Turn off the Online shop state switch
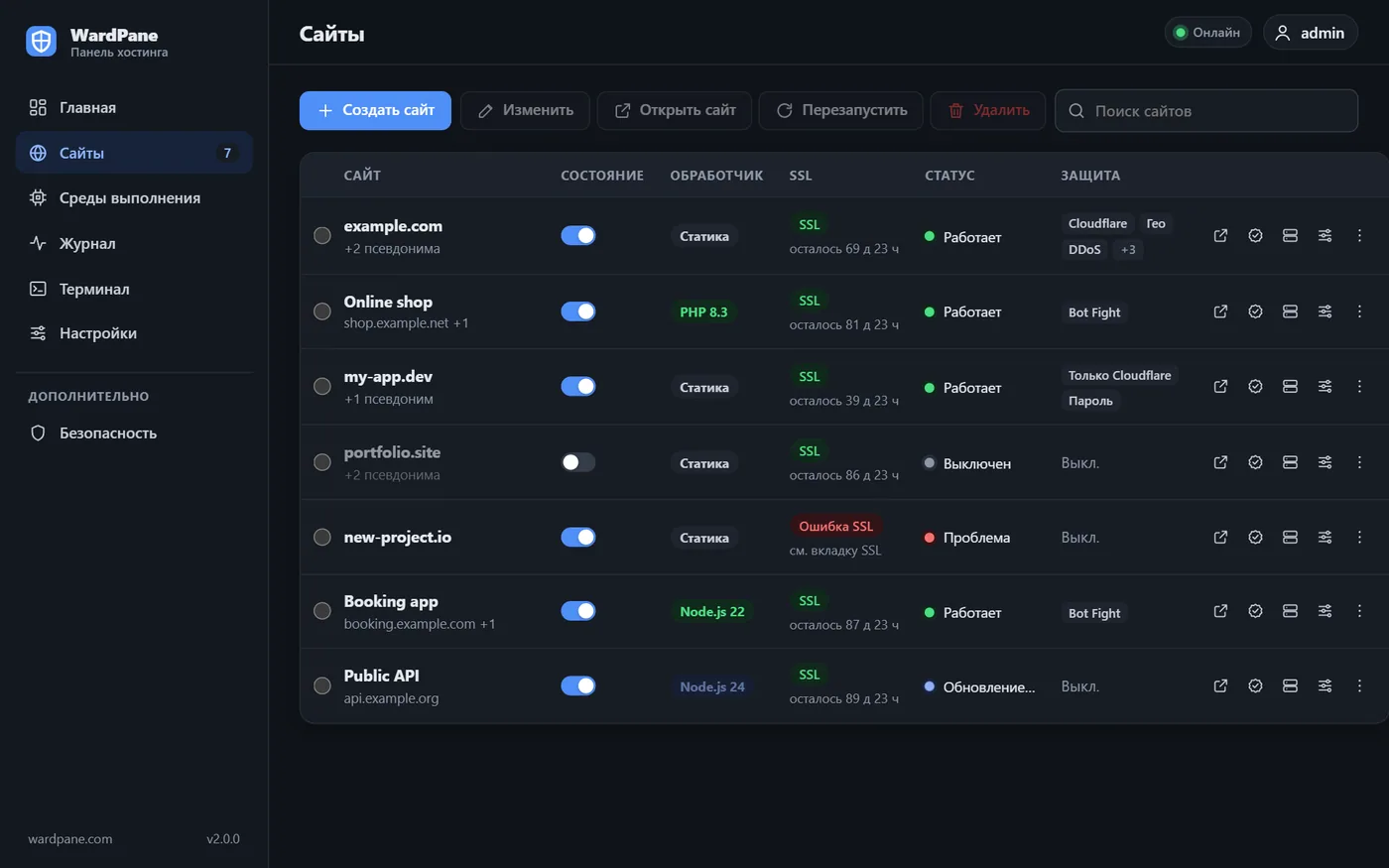Screen dimensions: 1389x868 [578, 311]
